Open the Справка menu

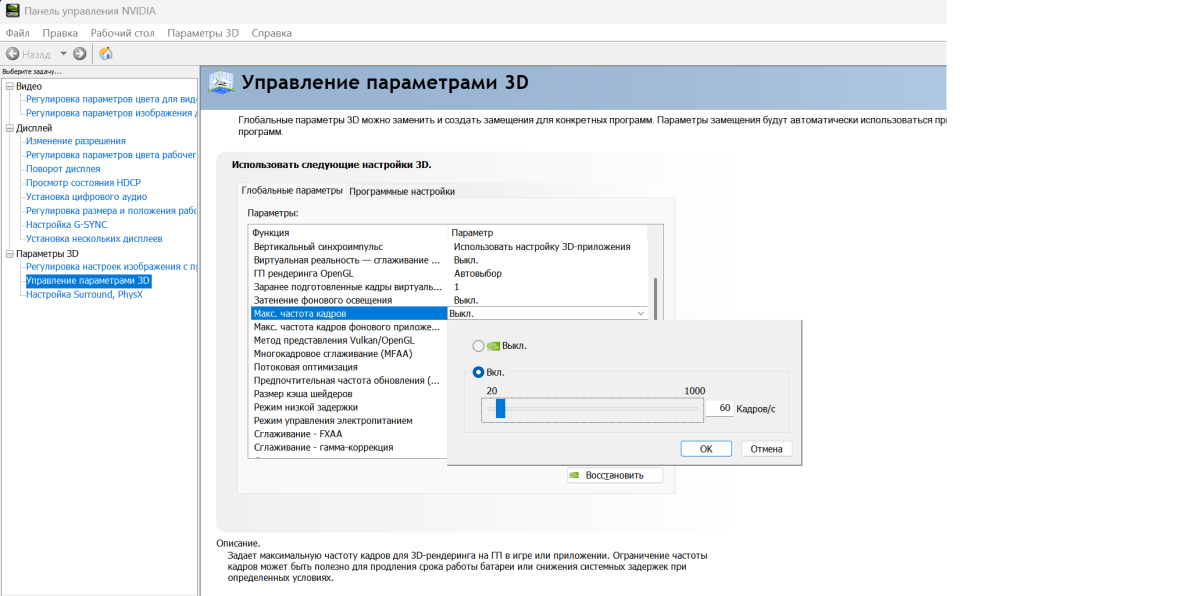point(272,33)
